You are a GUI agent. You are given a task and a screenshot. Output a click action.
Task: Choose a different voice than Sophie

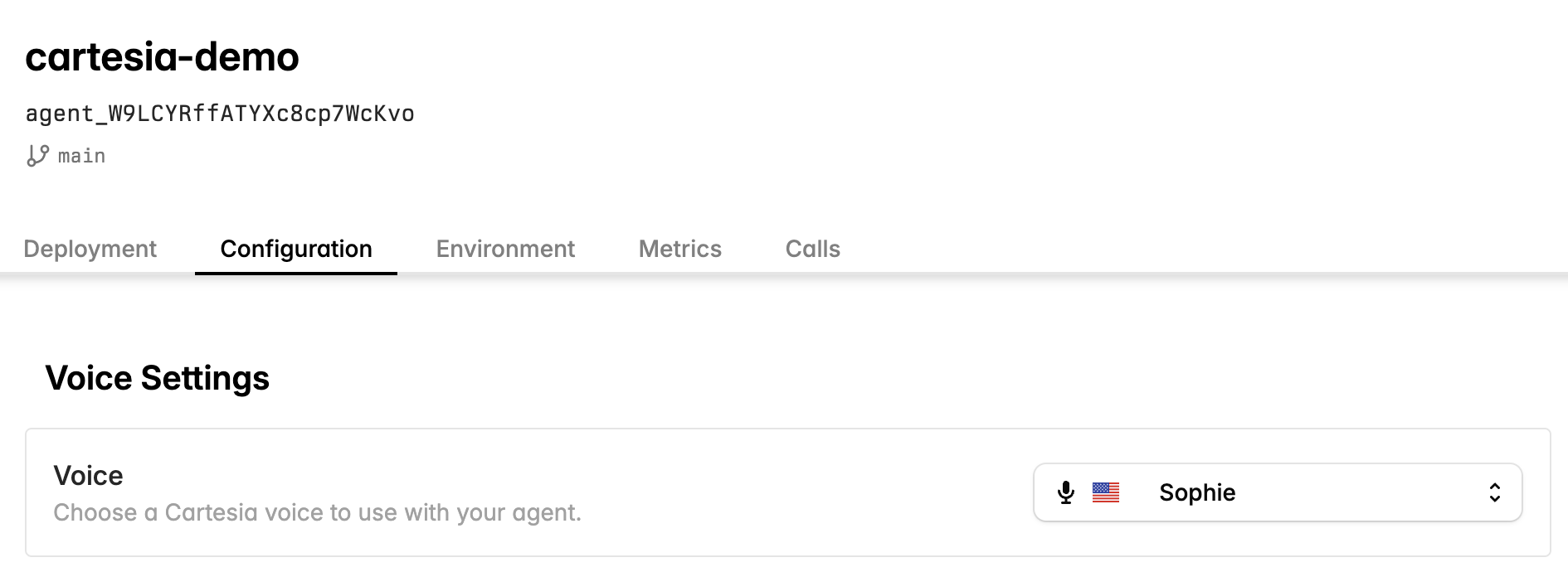(x=1278, y=492)
